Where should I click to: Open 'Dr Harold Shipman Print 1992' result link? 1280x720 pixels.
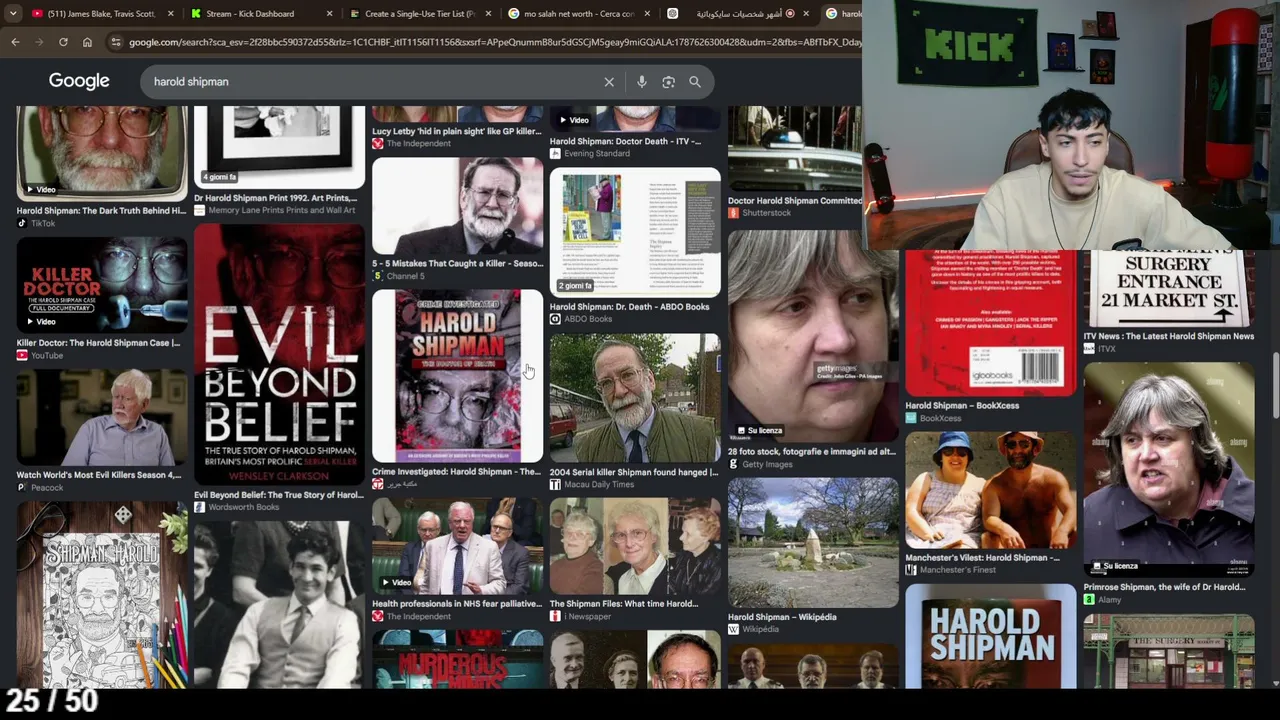click(x=276, y=198)
